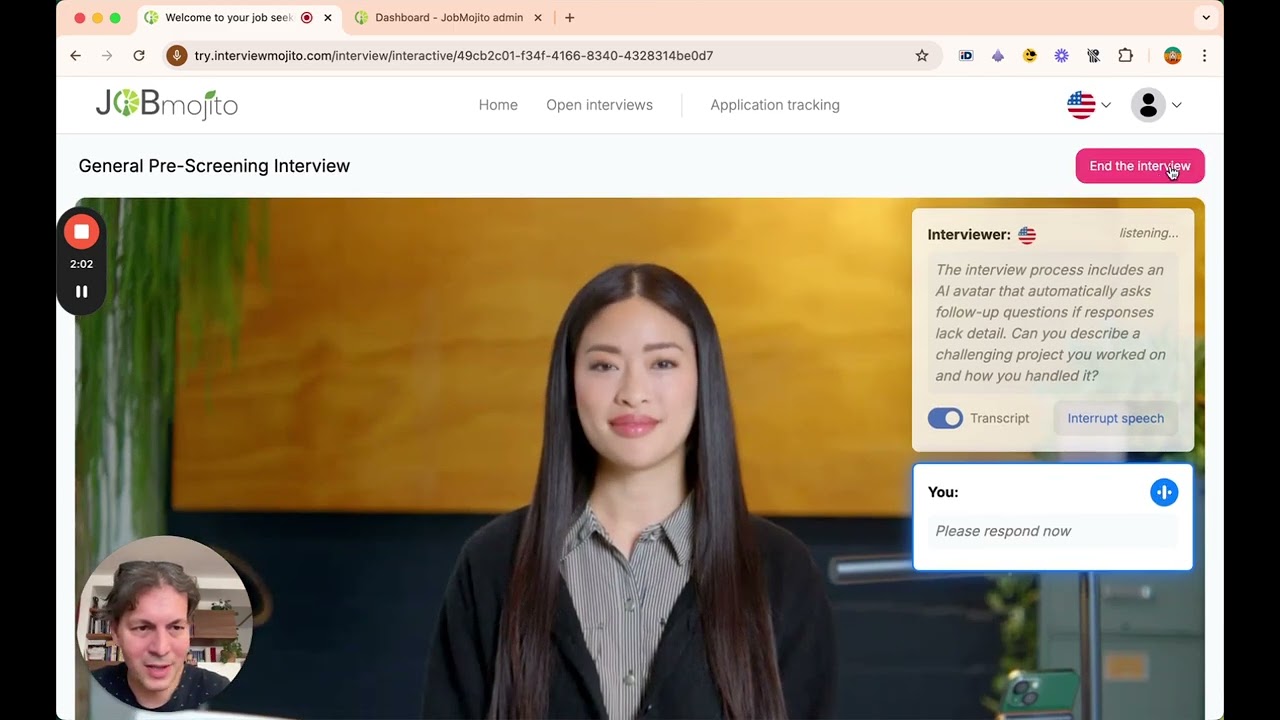This screenshot has height=720, width=1280.
Task: Click the 2:02 recording timer
Action: 82,264
